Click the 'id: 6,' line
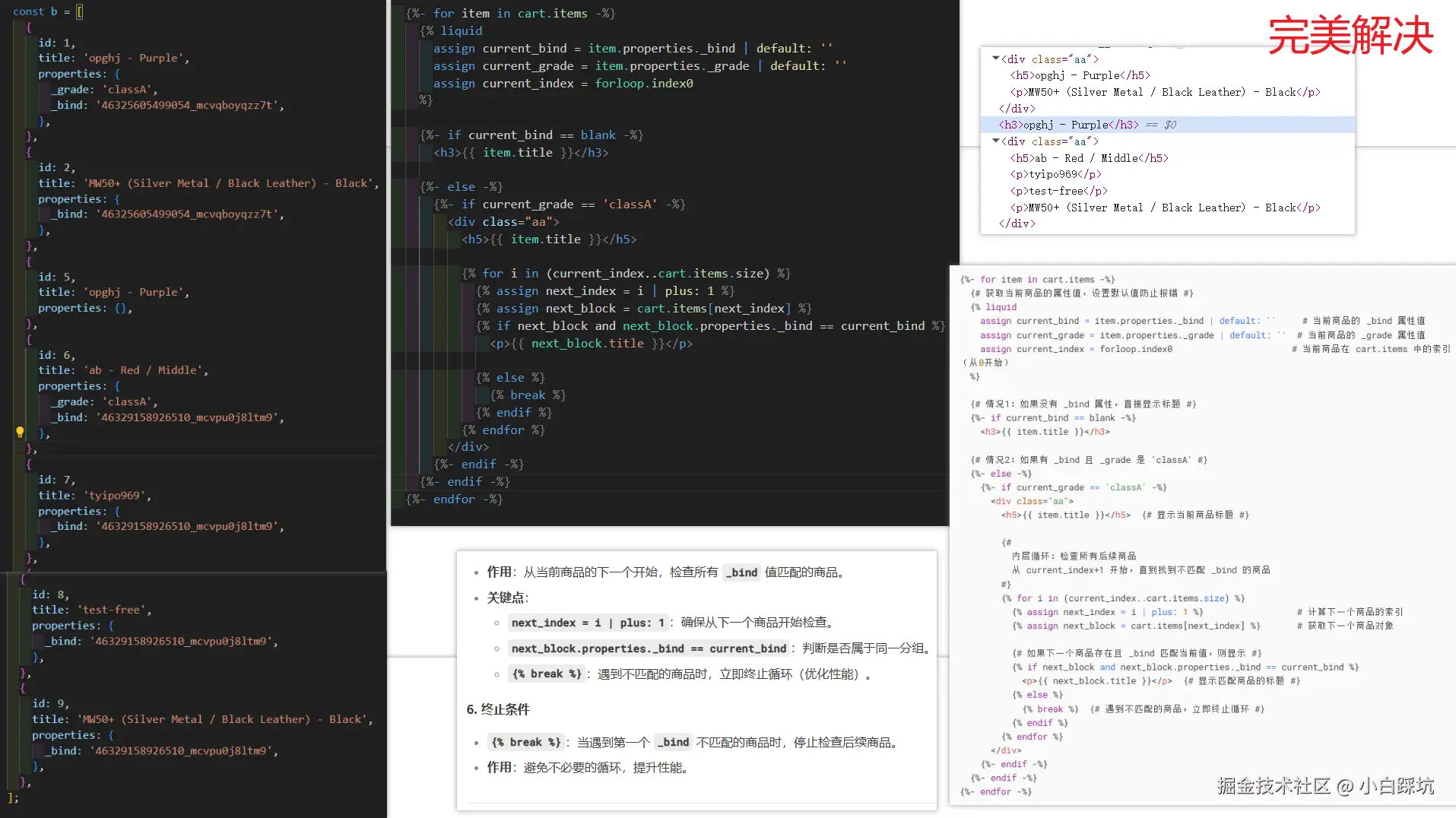The height and width of the screenshot is (818, 1456). tap(57, 355)
